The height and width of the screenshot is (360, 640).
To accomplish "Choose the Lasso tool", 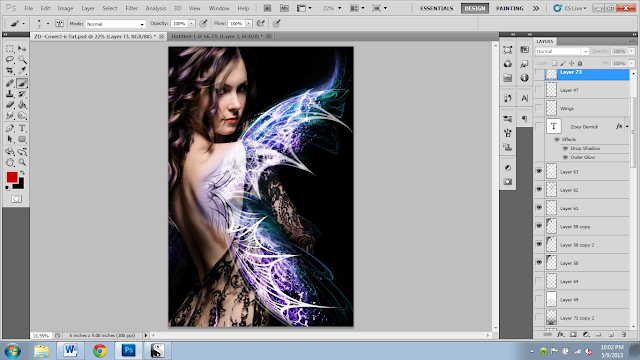I will pos(10,60).
